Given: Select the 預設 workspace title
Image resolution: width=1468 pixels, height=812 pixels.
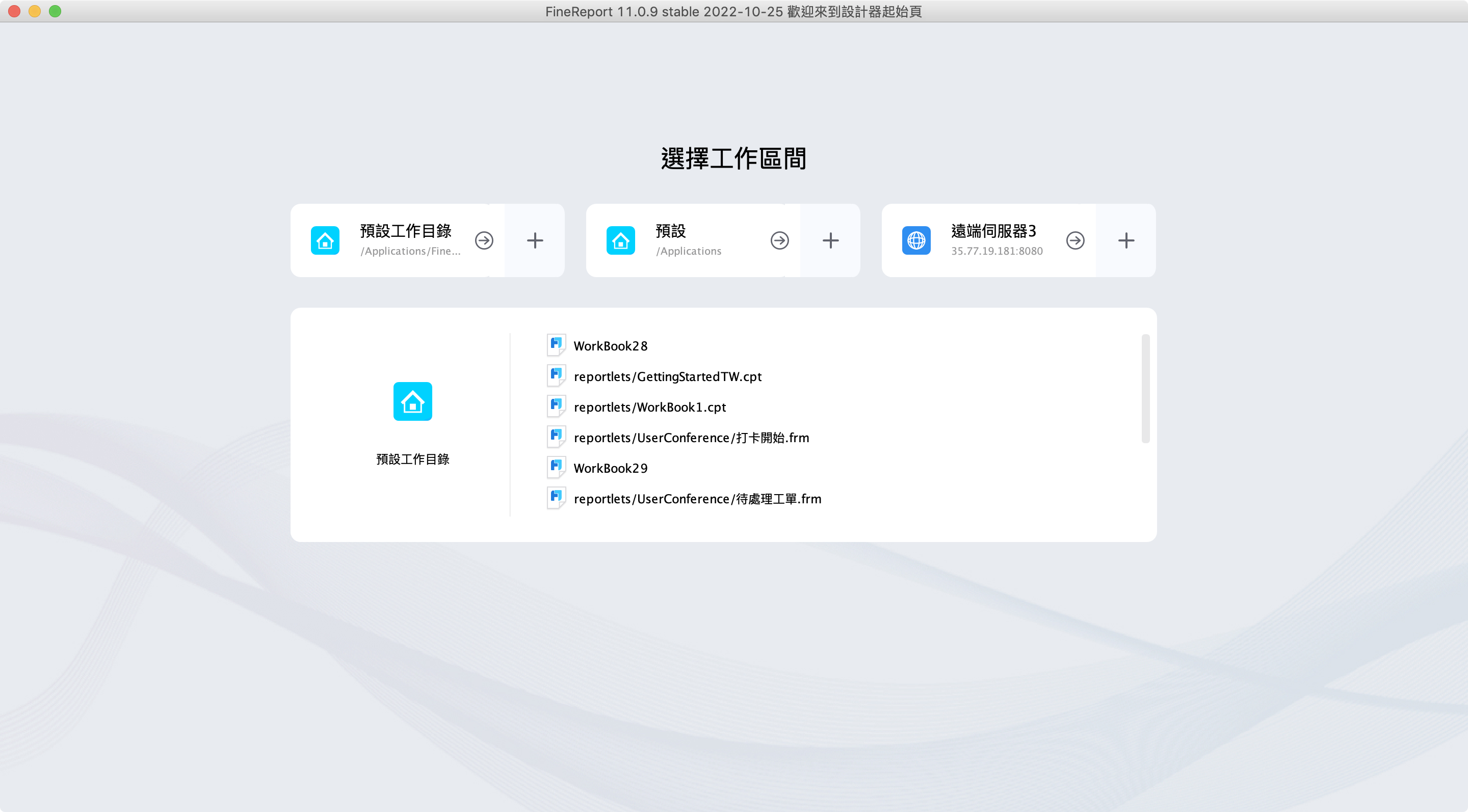Looking at the screenshot, I should [671, 231].
